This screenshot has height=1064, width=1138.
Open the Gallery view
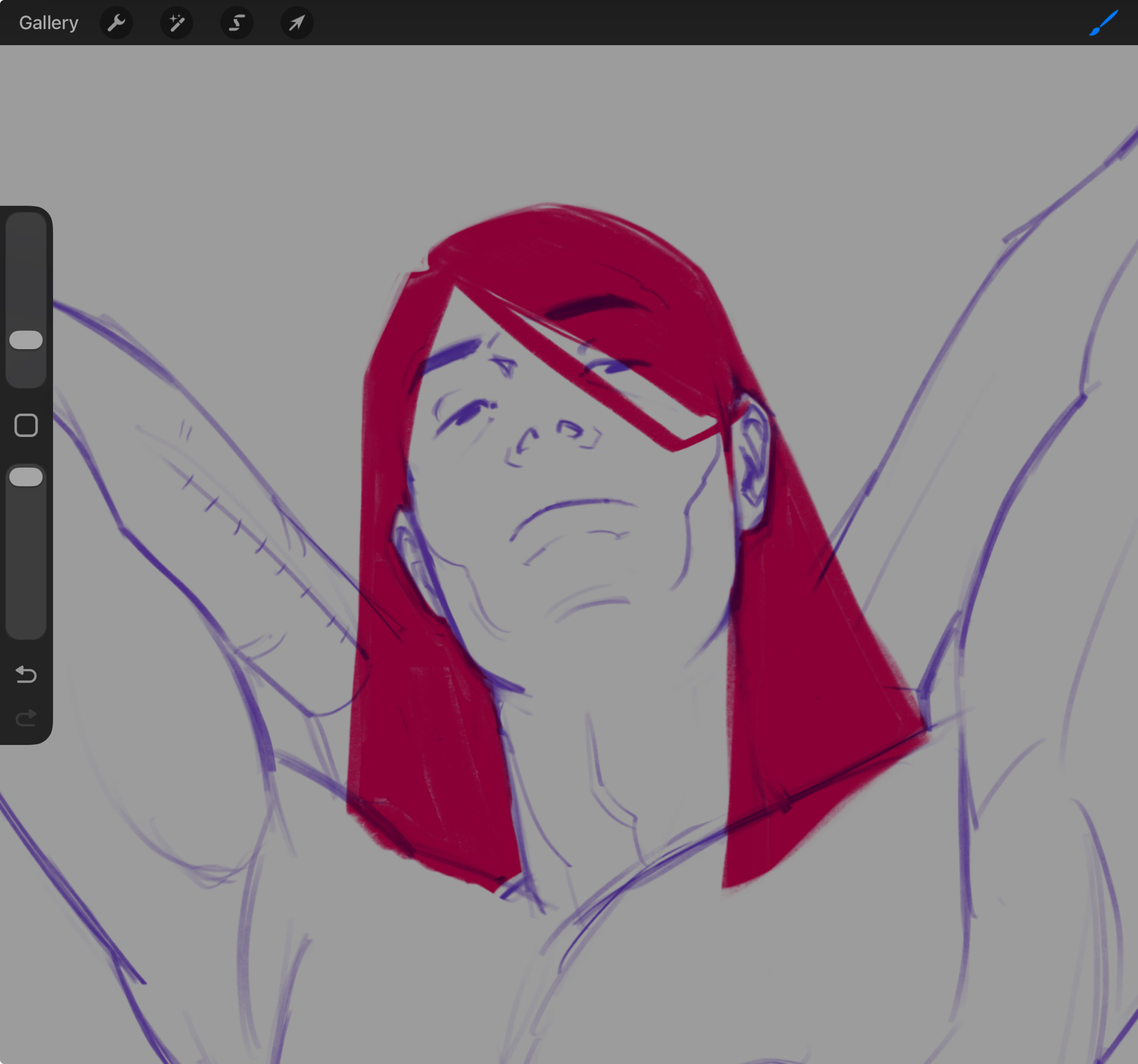tap(49, 23)
